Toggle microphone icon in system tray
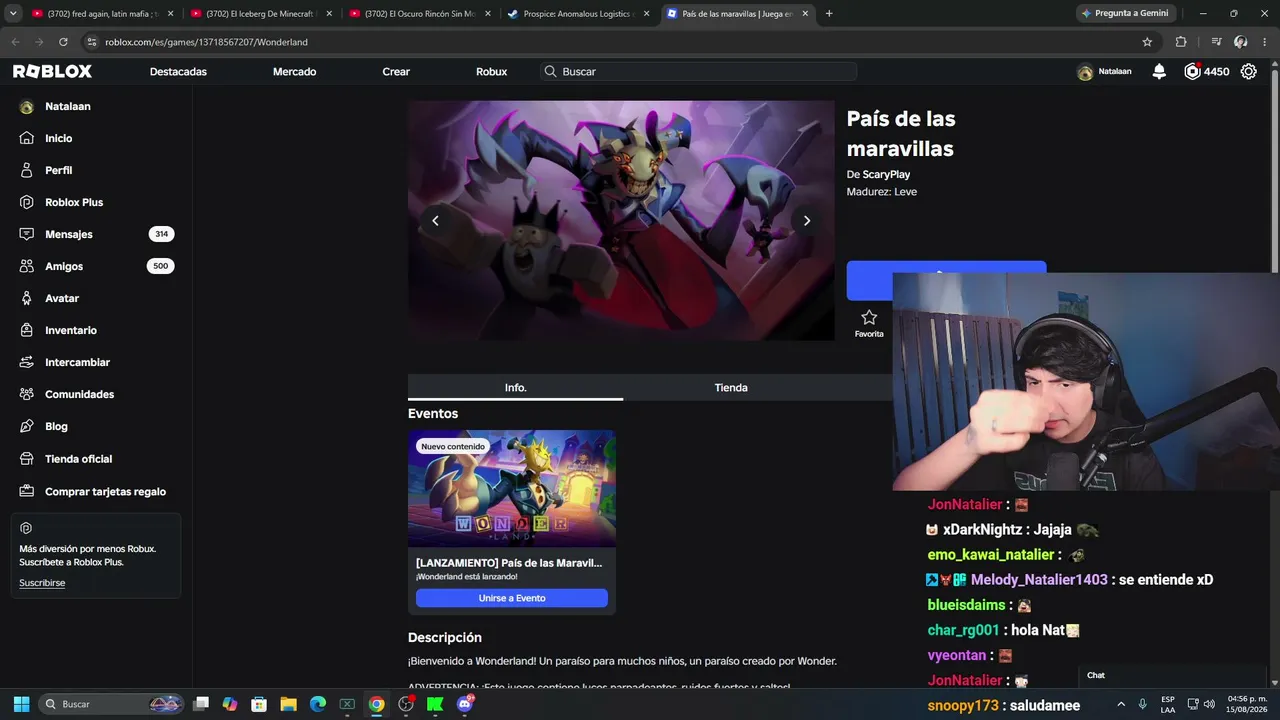 tap(1142, 704)
